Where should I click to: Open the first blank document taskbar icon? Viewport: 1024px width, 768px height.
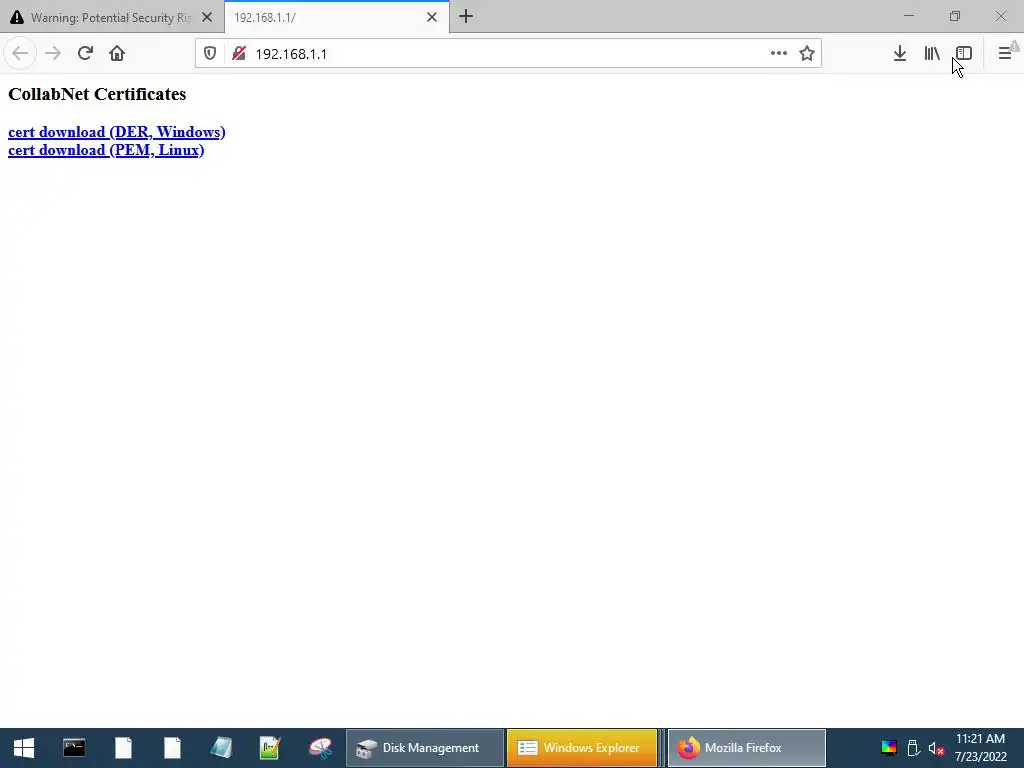click(x=123, y=748)
